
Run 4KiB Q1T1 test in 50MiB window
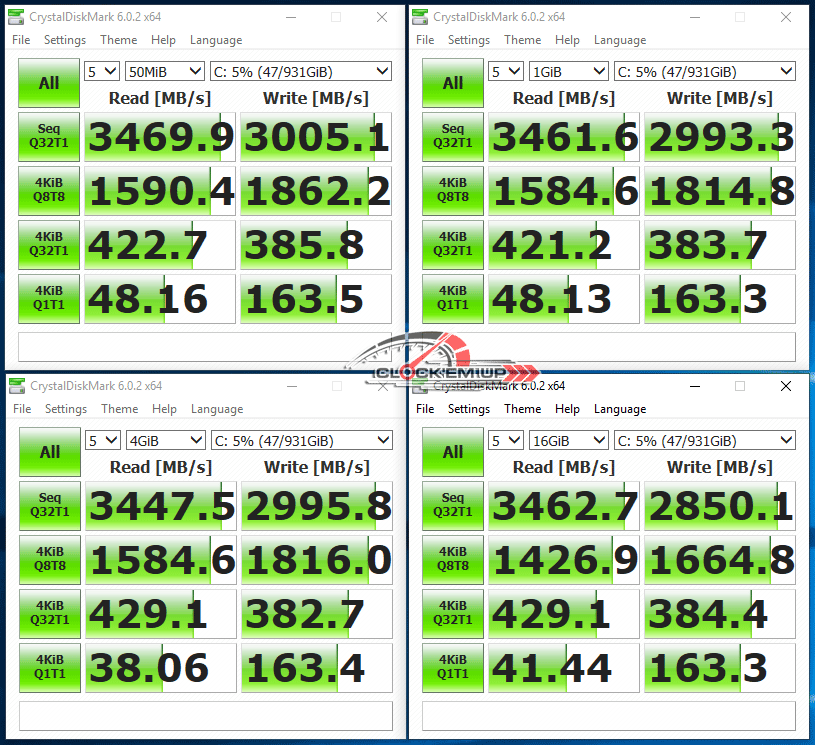[49, 298]
